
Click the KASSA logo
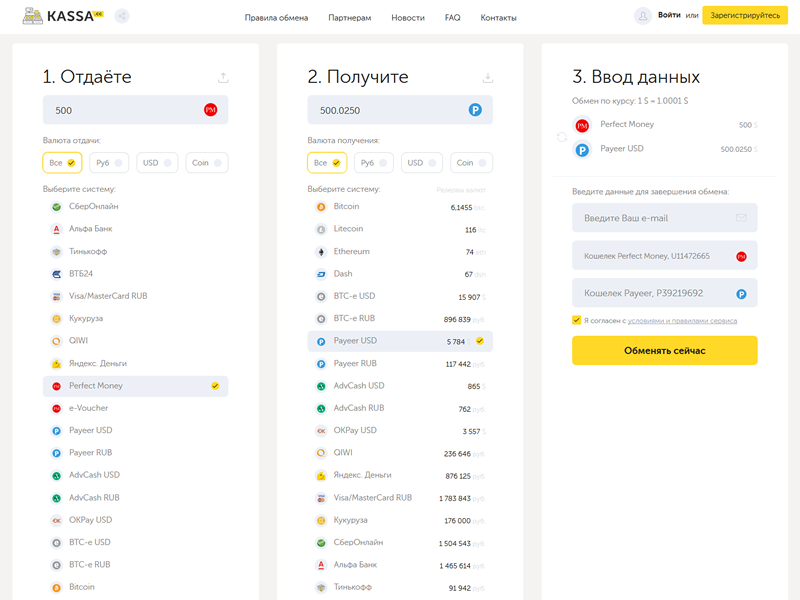pyautogui.click(x=63, y=16)
